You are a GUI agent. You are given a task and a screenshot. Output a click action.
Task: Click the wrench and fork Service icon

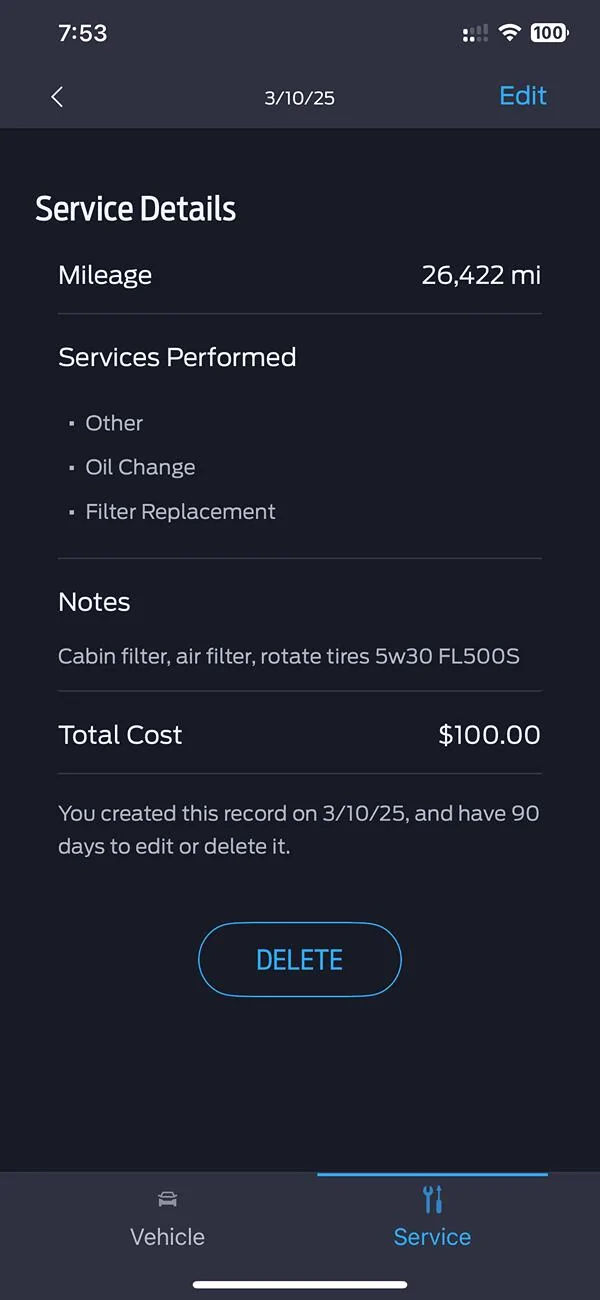pos(432,1199)
